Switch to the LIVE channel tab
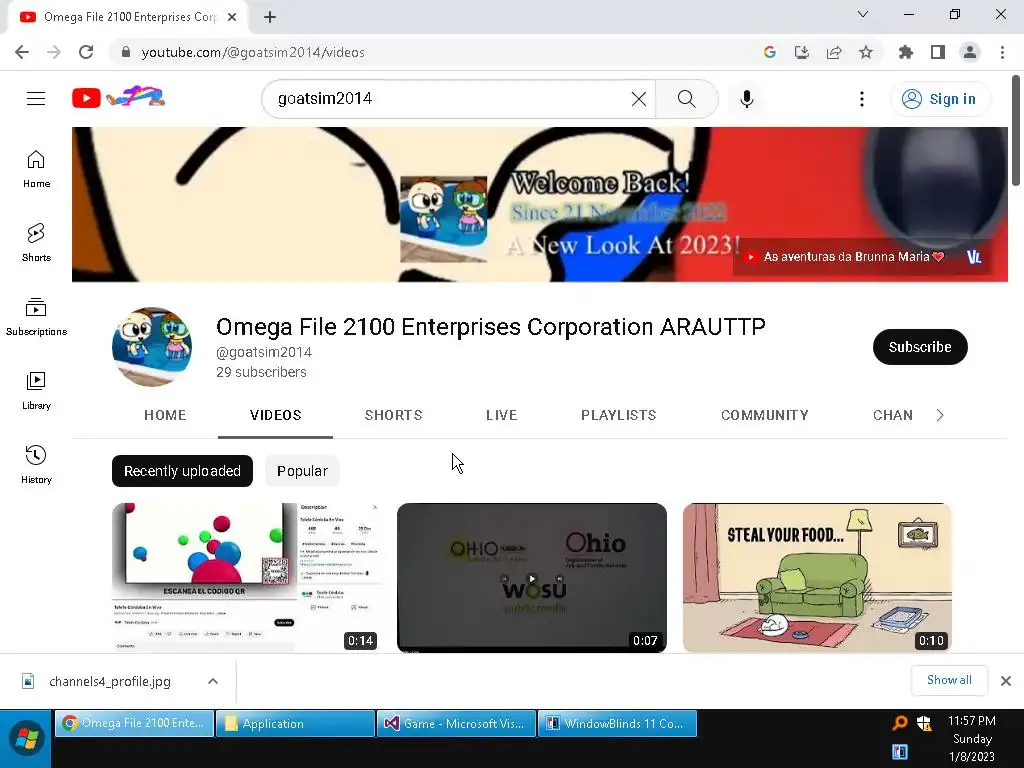Screen dimensions: 1024x768 click(502, 415)
